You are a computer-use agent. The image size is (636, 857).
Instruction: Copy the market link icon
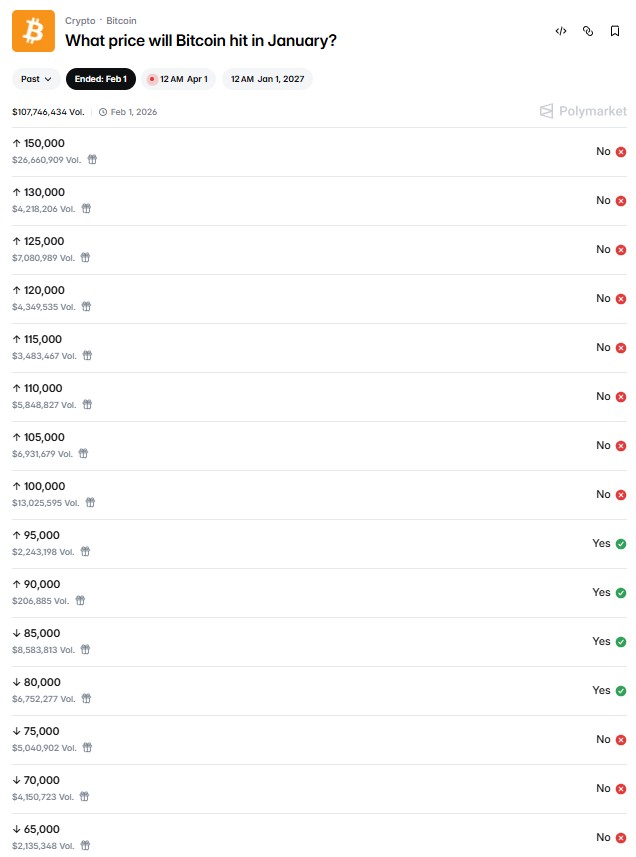(588, 31)
